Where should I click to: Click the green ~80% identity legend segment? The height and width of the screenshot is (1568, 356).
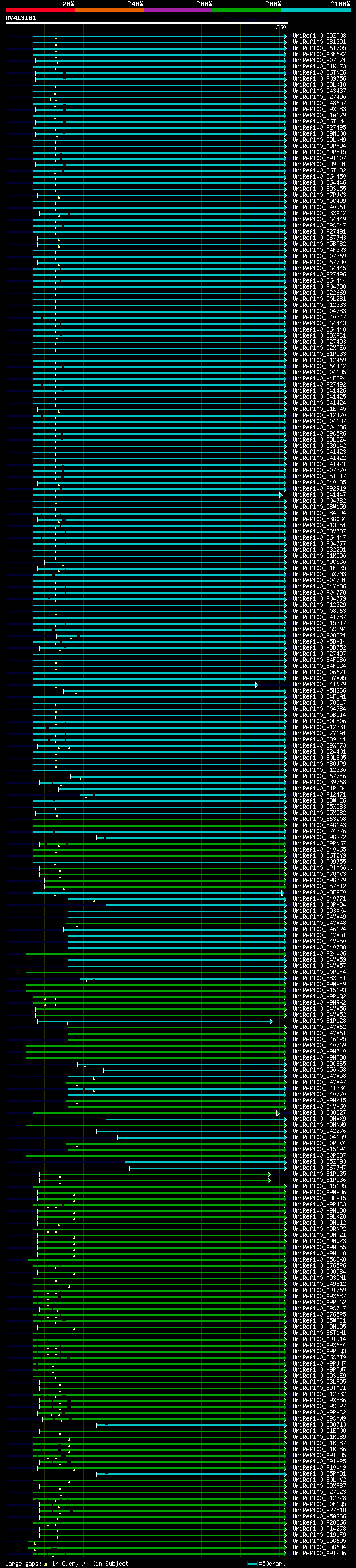click(247, 11)
